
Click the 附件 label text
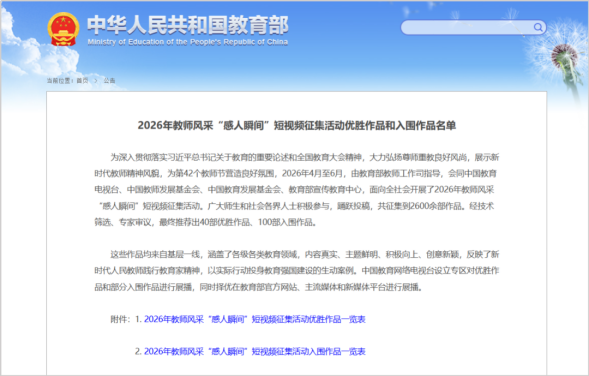click(120, 319)
